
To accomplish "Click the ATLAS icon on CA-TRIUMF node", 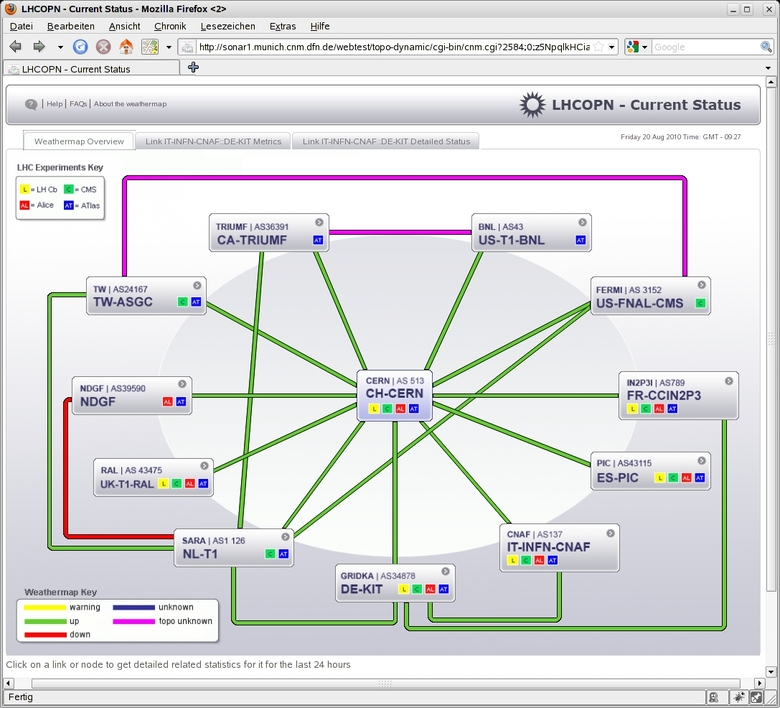I will [x=318, y=240].
